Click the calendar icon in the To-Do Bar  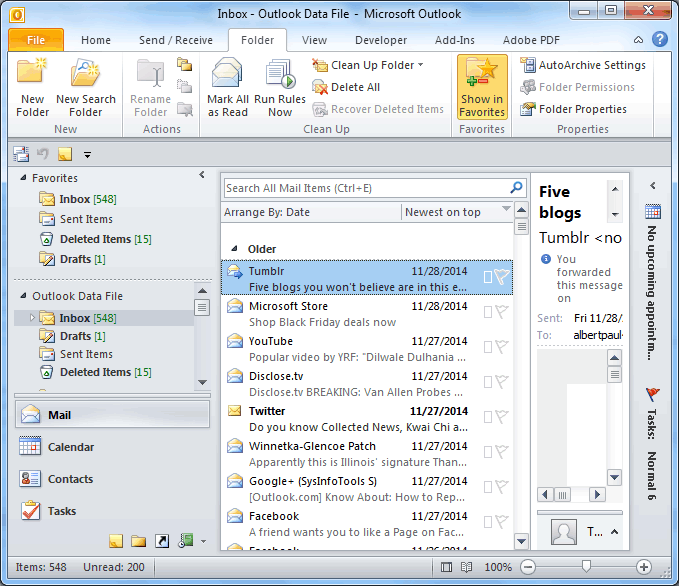click(x=653, y=211)
